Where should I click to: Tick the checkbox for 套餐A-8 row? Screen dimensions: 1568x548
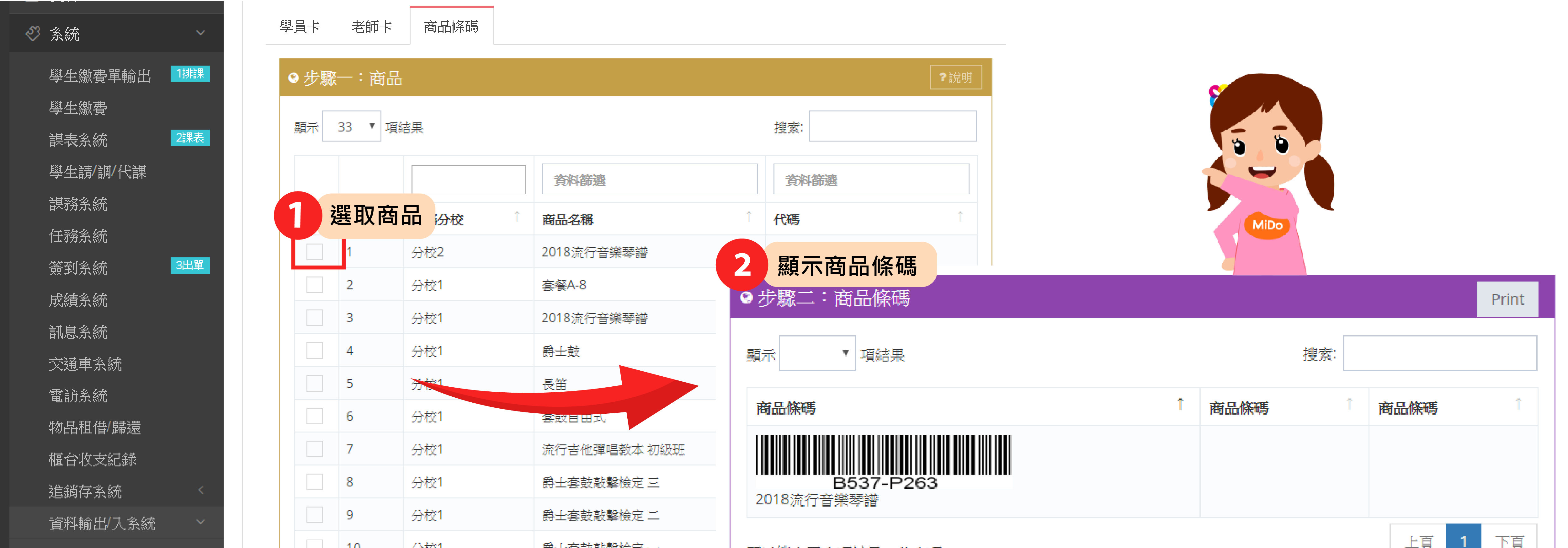click(x=315, y=284)
